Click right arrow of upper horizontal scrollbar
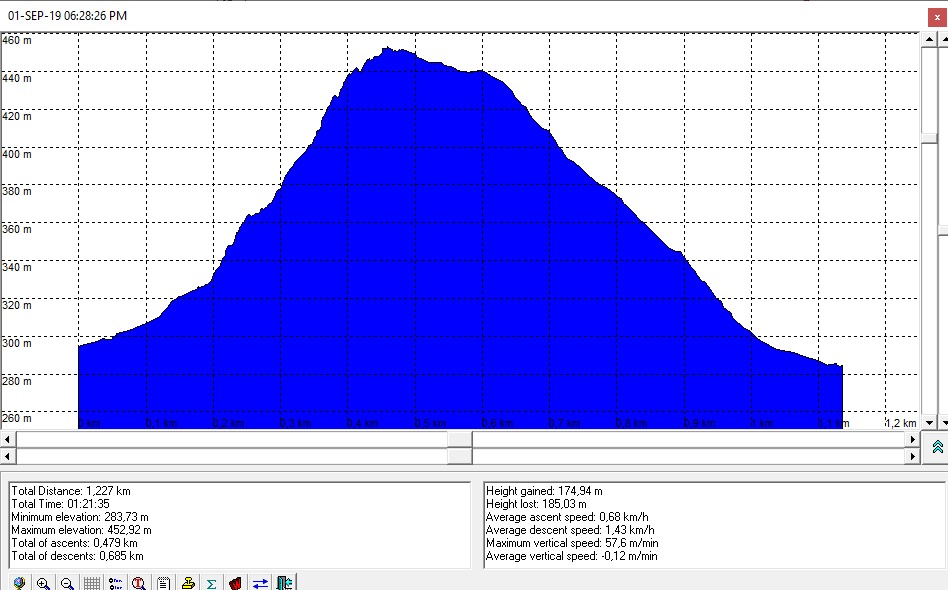This screenshot has width=948, height=590. (x=911, y=439)
